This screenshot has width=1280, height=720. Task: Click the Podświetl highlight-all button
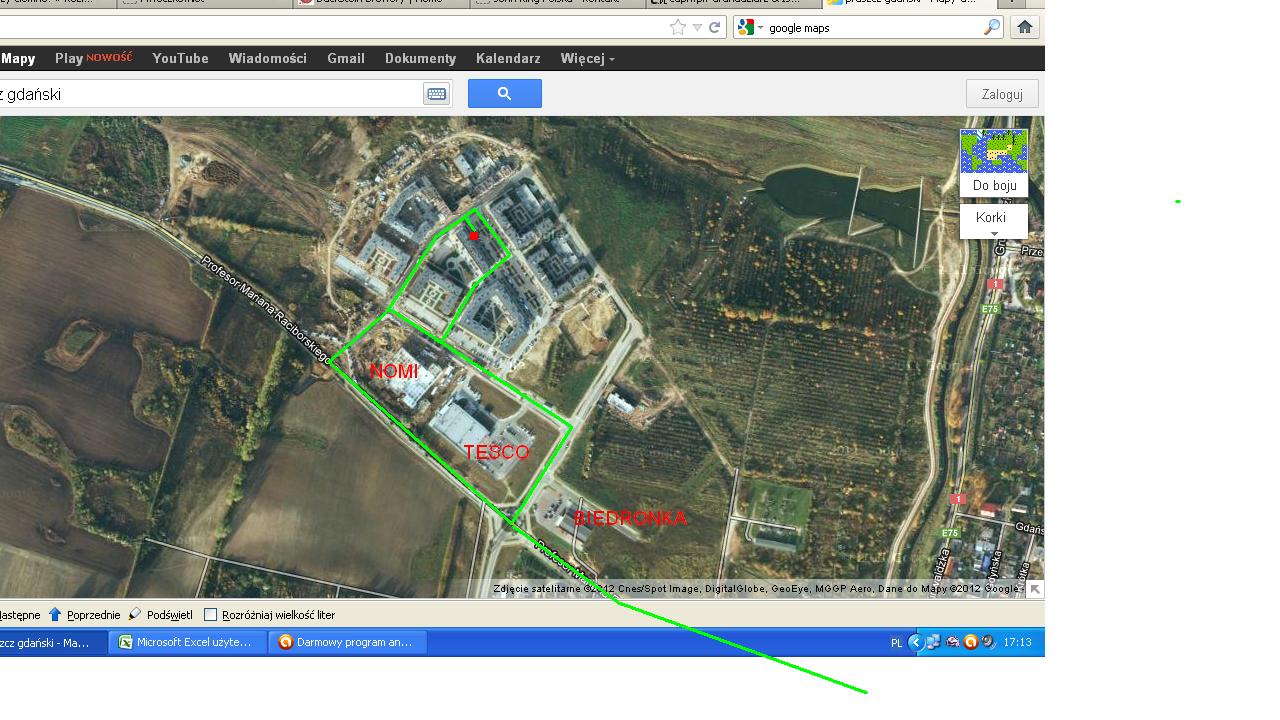[161, 615]
